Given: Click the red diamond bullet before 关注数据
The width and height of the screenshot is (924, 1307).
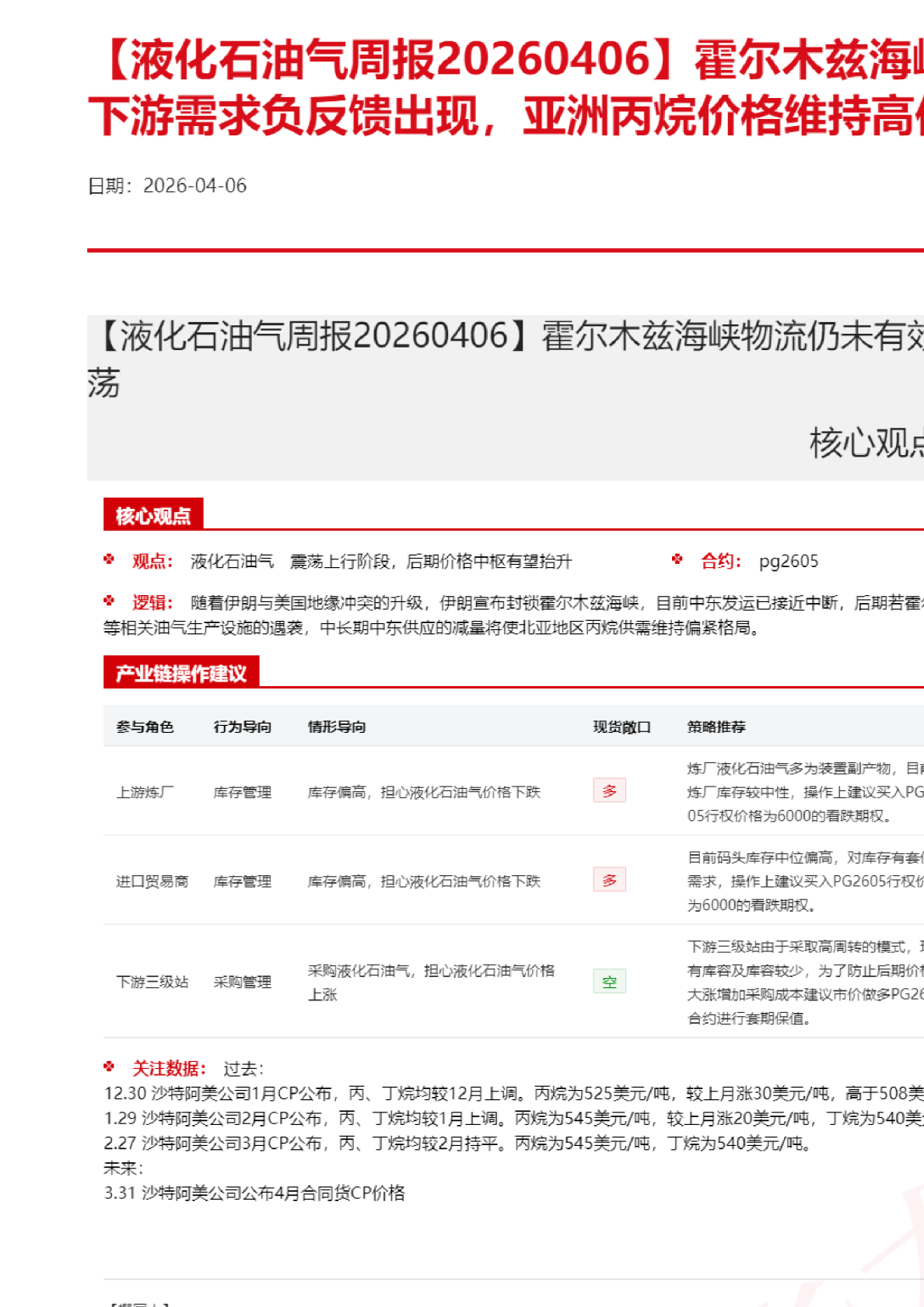Looking at the screenshot, I should pyautogui.click(x=109, y=1066).
